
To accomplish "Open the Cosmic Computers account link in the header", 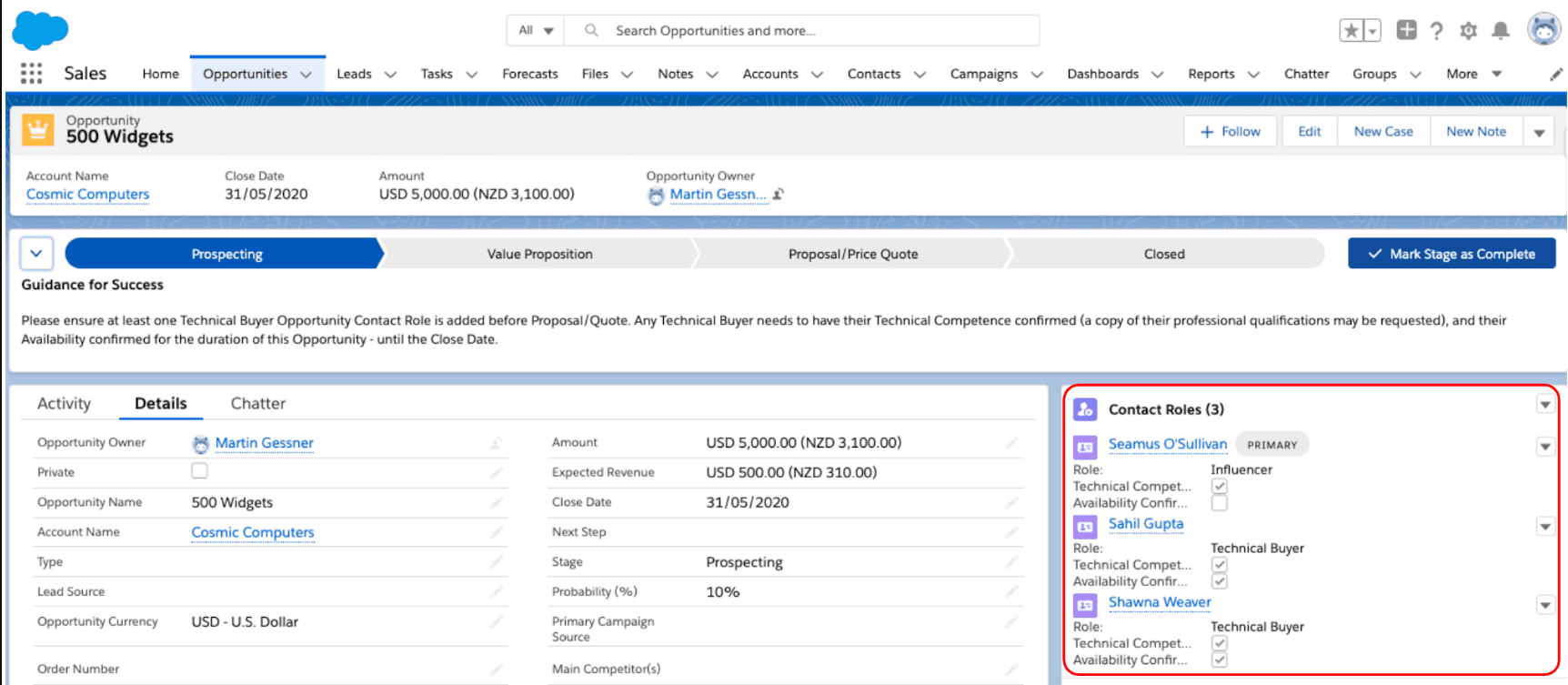I will pos(87,194).
